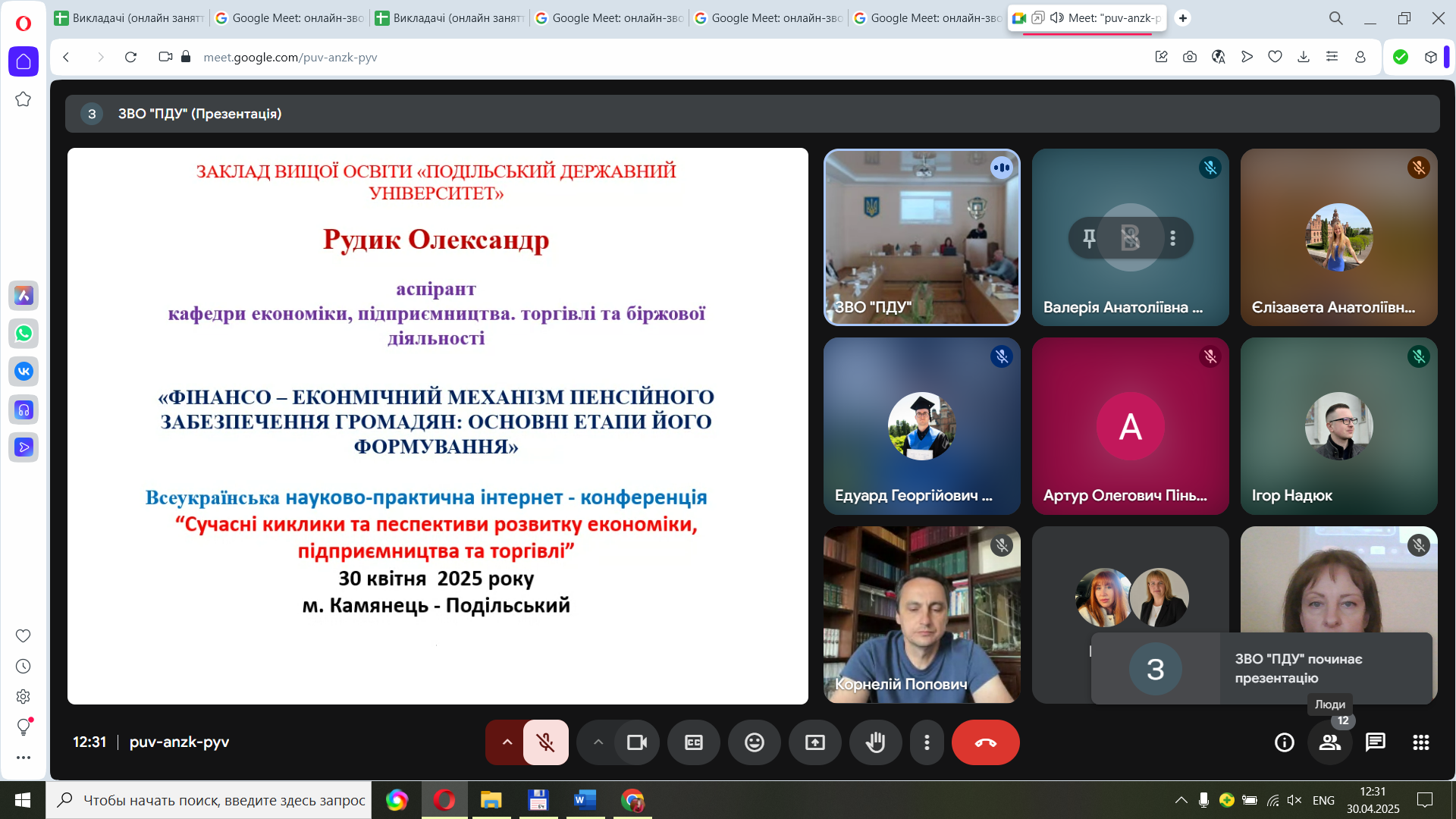
Task: Leave the call with red hang-up button
Action: tap(985, 742)
